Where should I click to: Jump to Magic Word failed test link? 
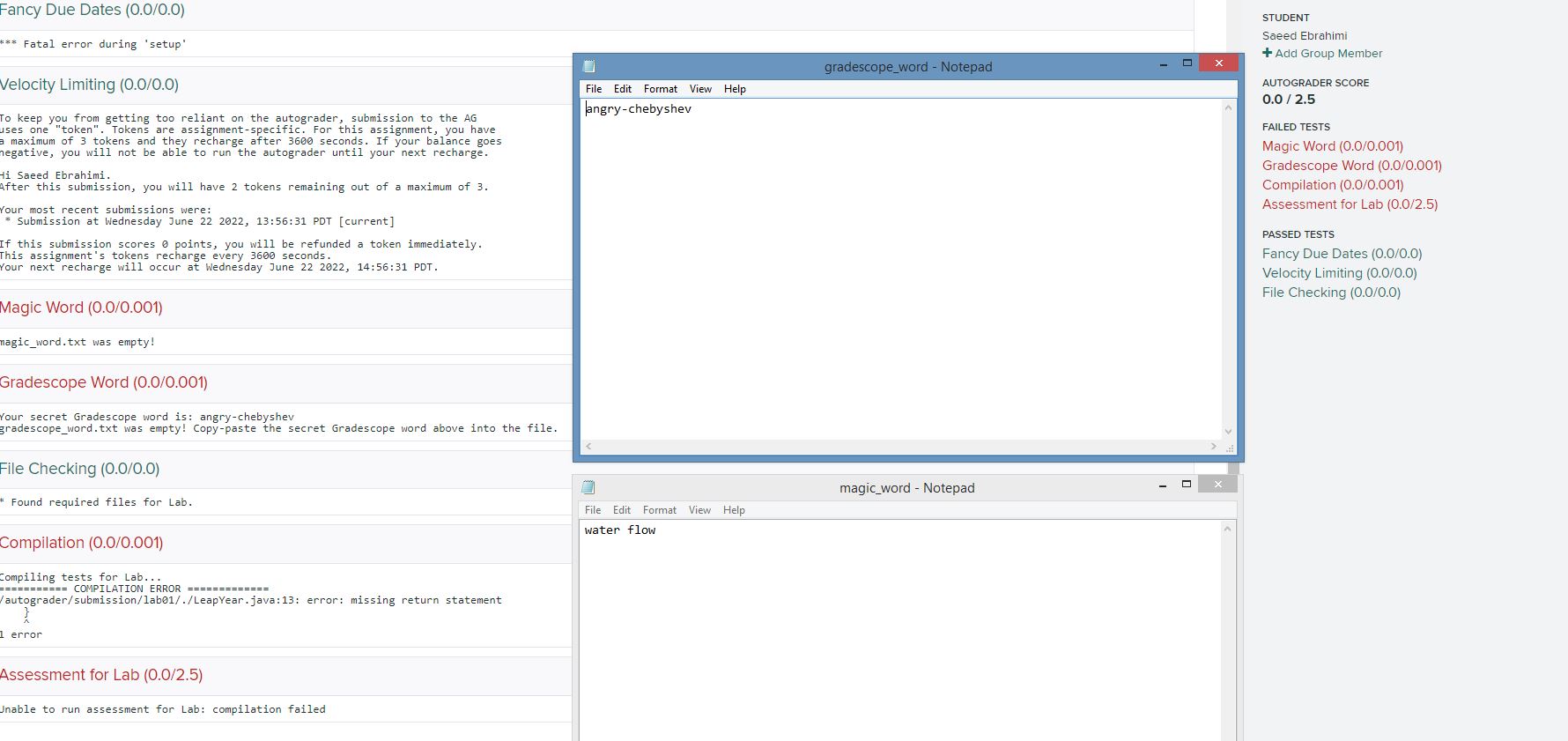click(x=1332, y=146)
